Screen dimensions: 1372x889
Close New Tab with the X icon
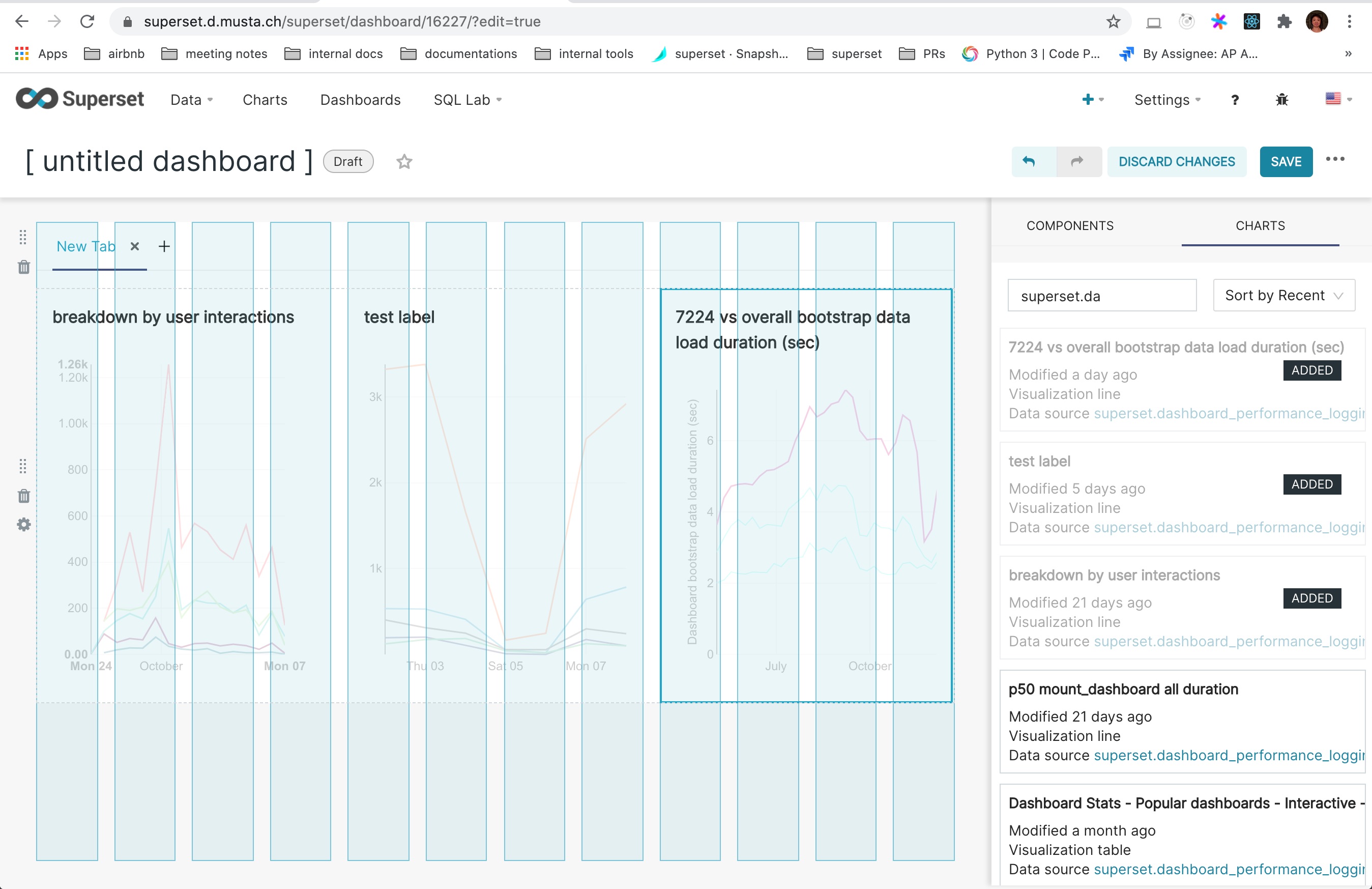[135, 247]
